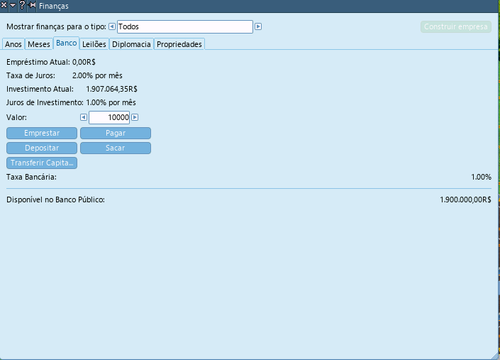Screen dimensions: 500x360
Task: Select next finance type with right arrow
Action: (258, 26)
